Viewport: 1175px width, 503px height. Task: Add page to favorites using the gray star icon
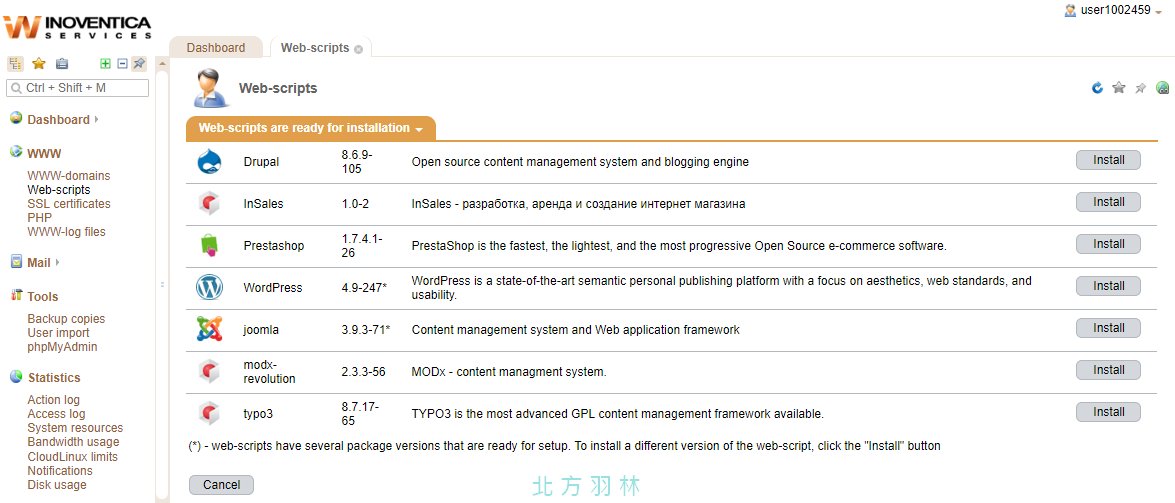pos(1119,88)
